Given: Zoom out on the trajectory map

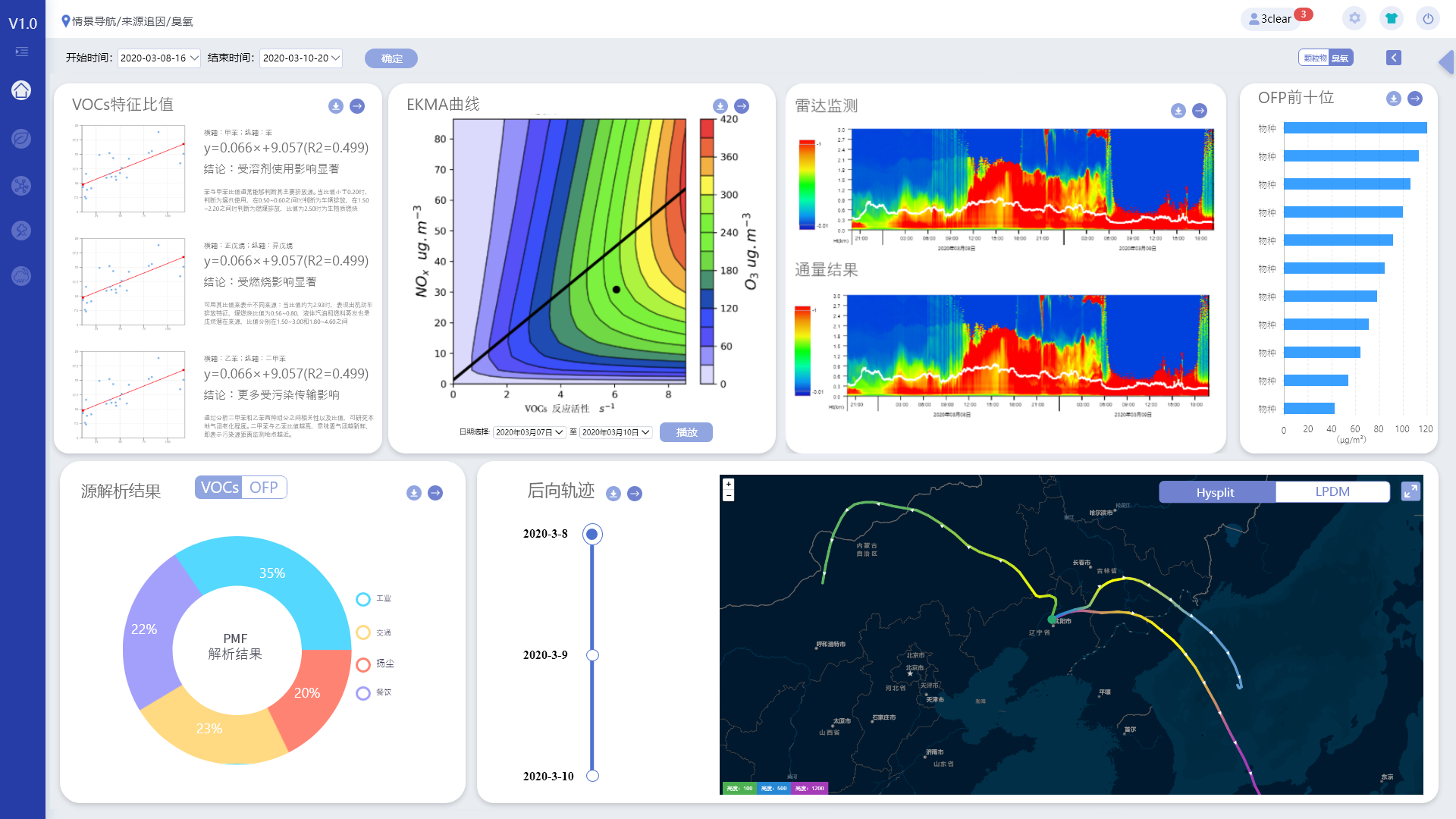Looking at the screenshot, I should [729, 495].
